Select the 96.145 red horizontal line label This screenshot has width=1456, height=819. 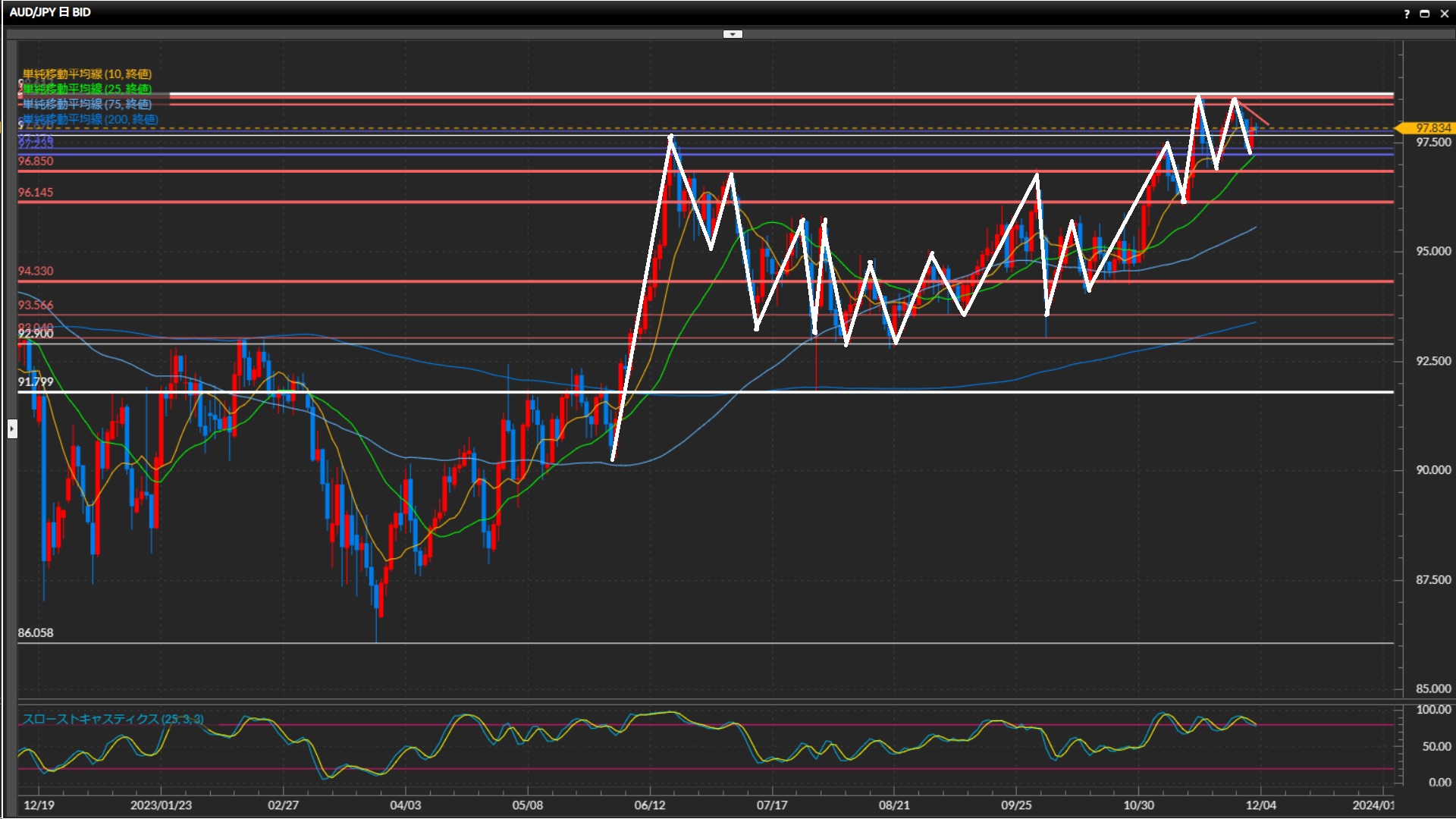(36, 193)
